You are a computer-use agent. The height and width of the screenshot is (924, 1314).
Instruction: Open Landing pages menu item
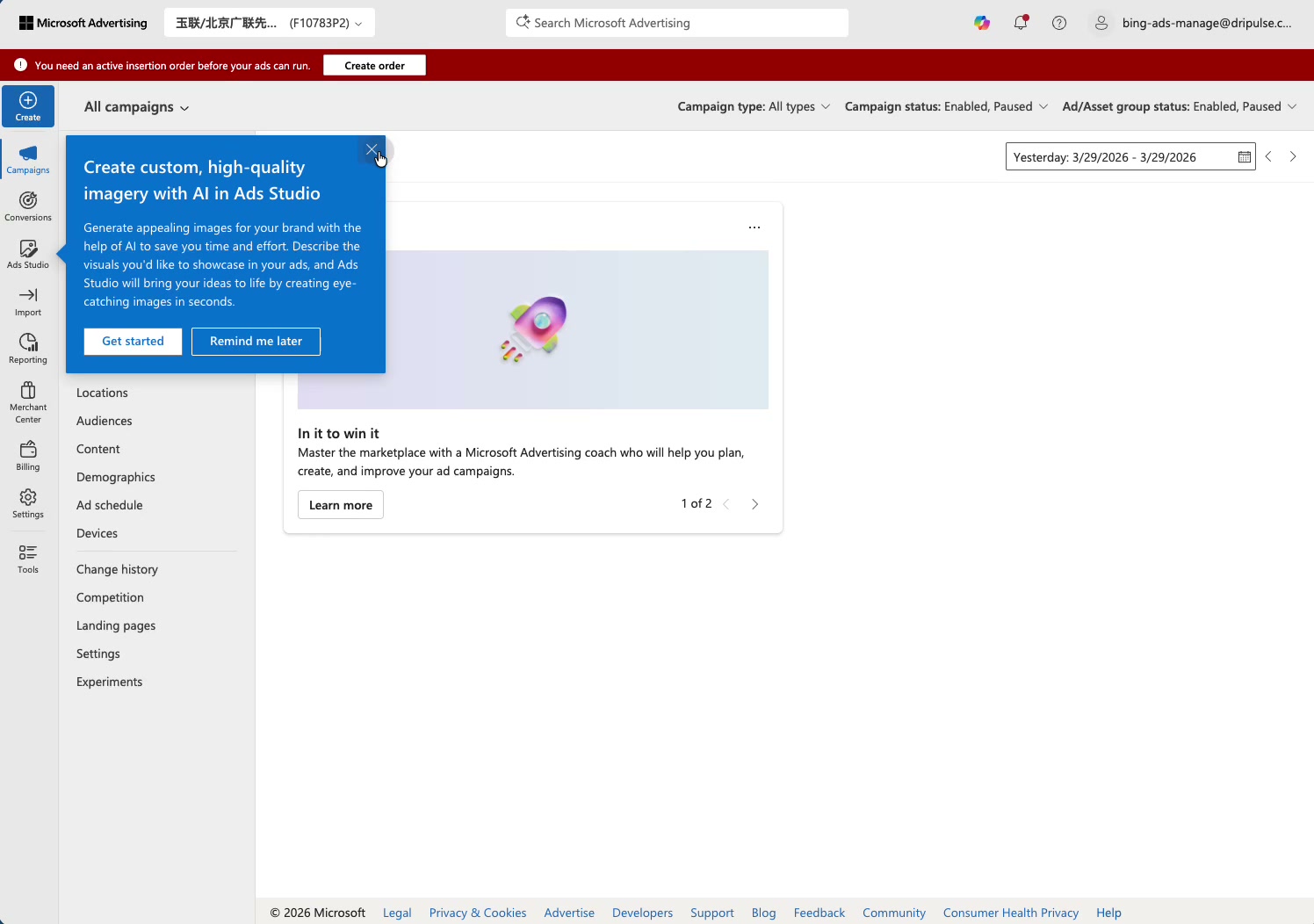(116, 625)
